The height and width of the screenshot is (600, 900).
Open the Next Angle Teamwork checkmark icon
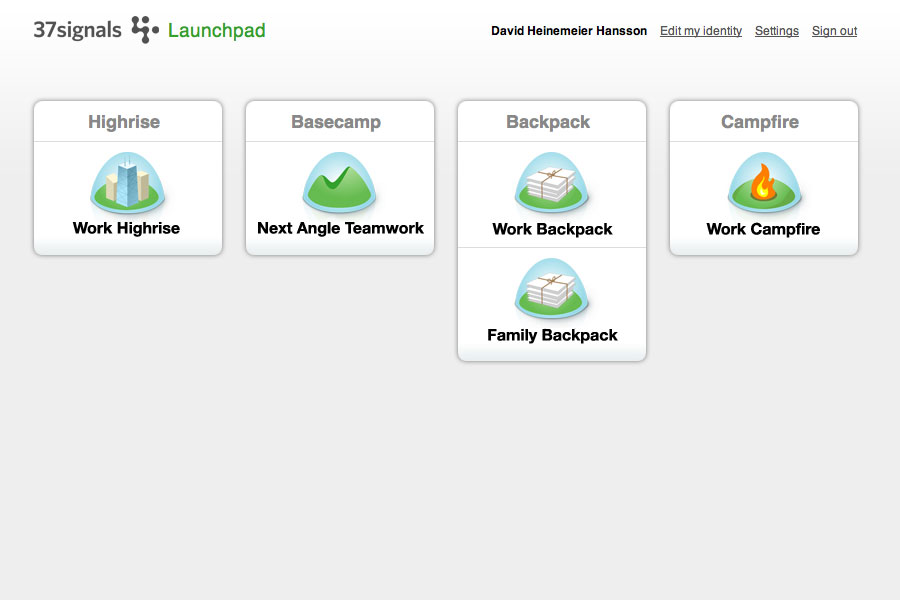pos(339,182)
